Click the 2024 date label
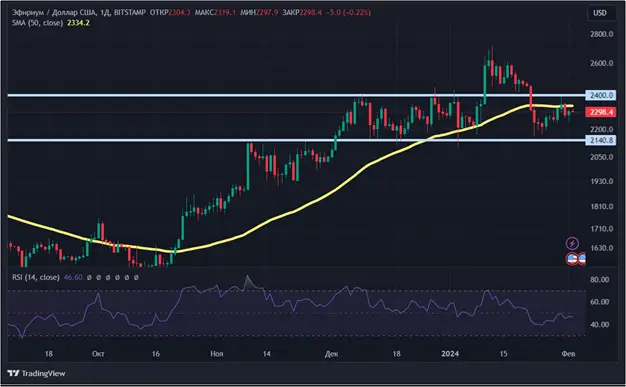 450,354
